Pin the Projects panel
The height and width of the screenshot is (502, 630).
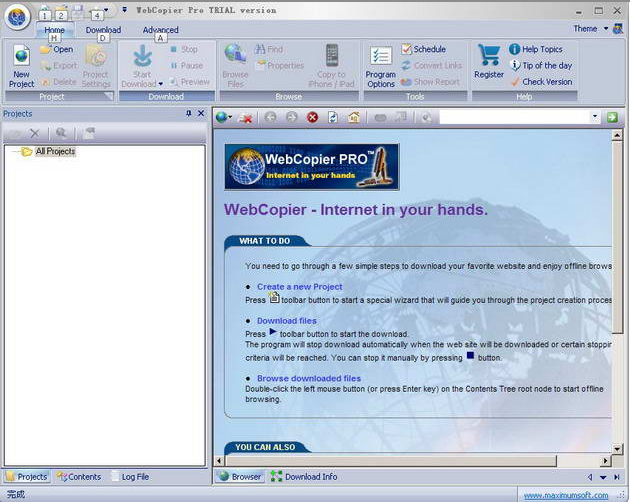pos(188,114)
